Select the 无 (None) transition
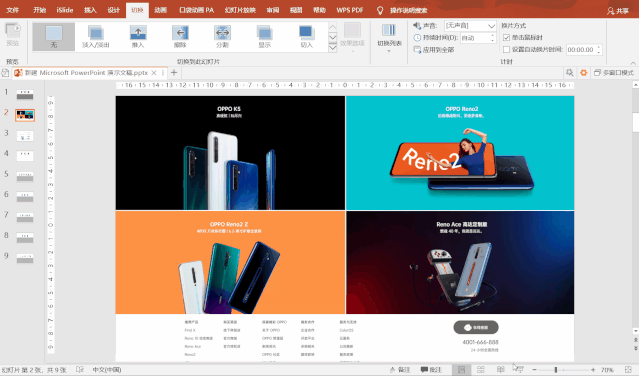This screenshot has width=639, height=376. pyautogui.click(x=54, y=37)
